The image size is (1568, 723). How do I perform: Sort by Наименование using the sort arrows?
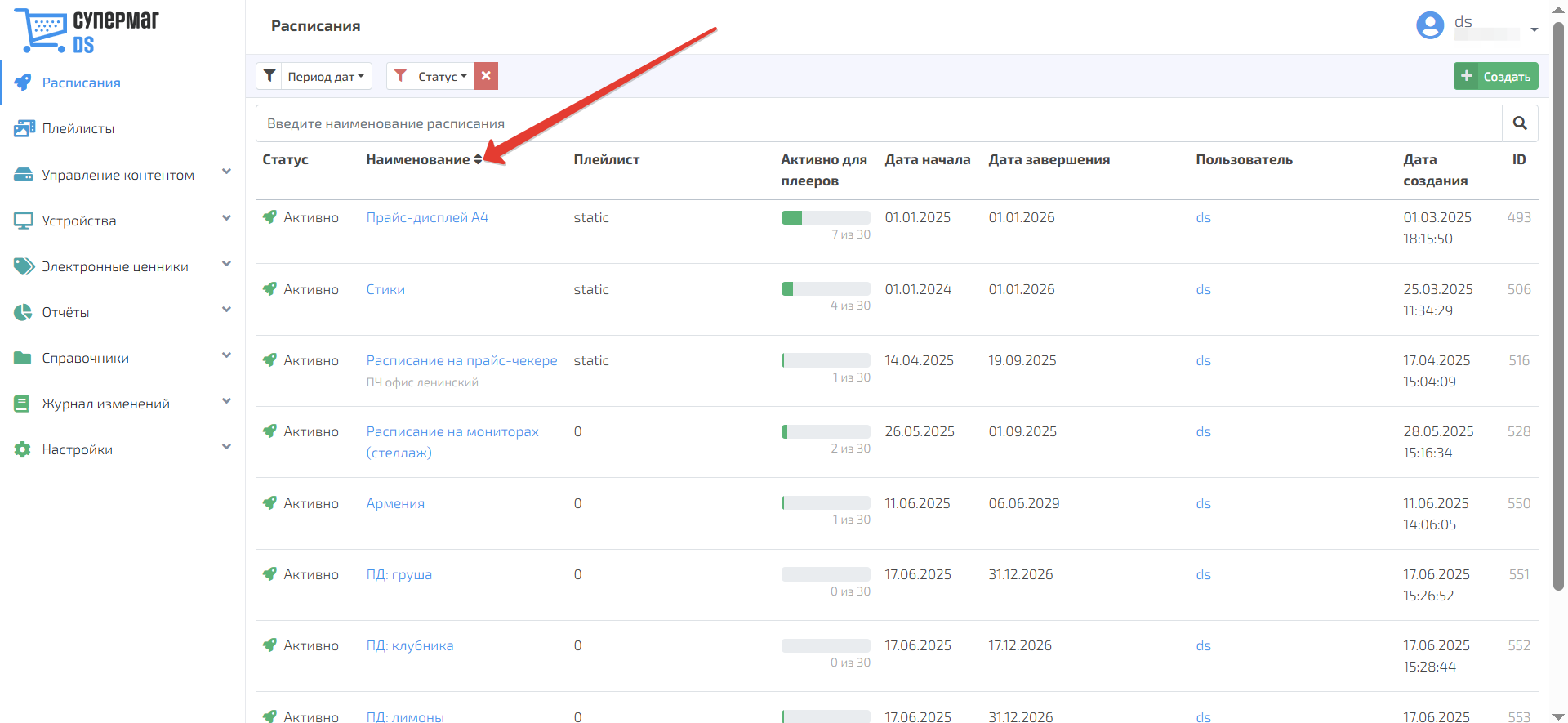[478, 159]
